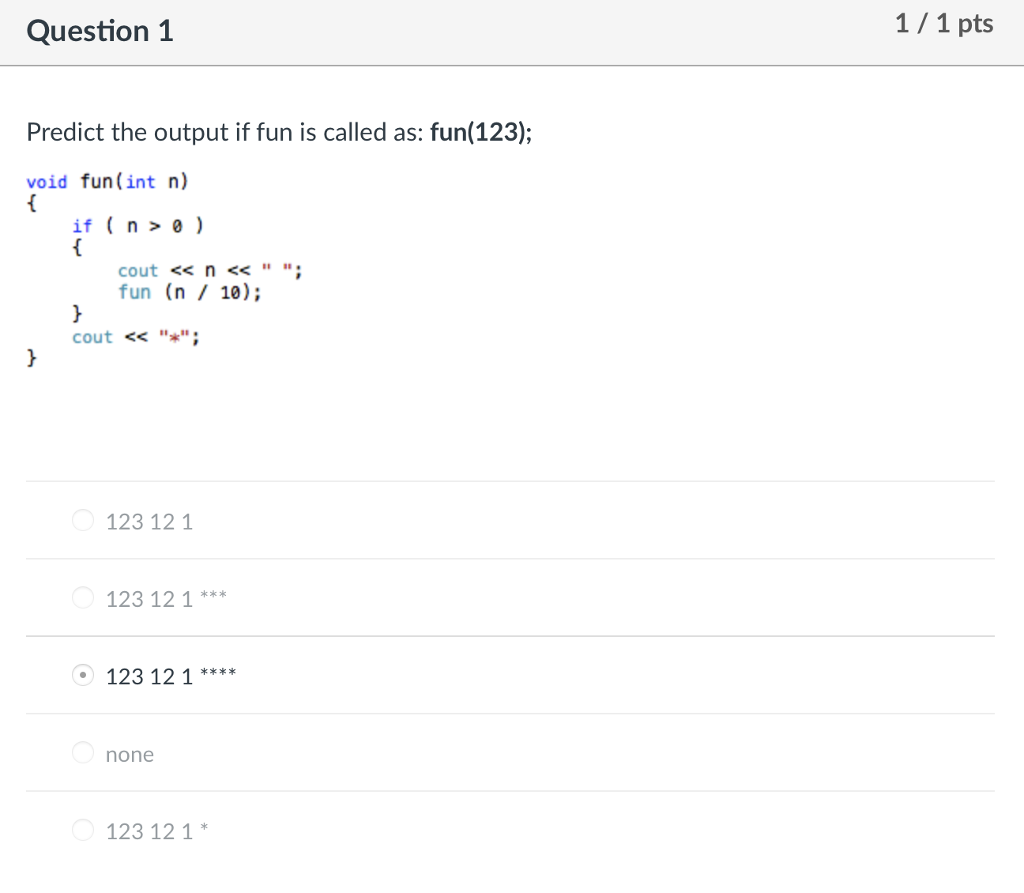Click the "void fun(int n)" code line
This screenshot has height=893, width=1024.
click(x=107, y=181)
